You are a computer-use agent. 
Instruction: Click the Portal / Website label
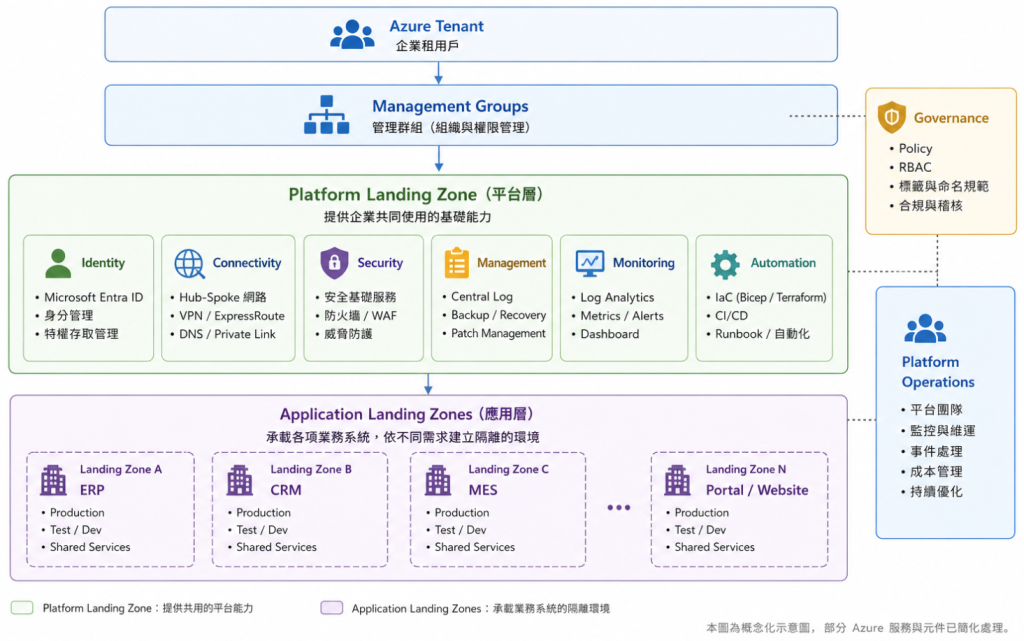(756, 490)
